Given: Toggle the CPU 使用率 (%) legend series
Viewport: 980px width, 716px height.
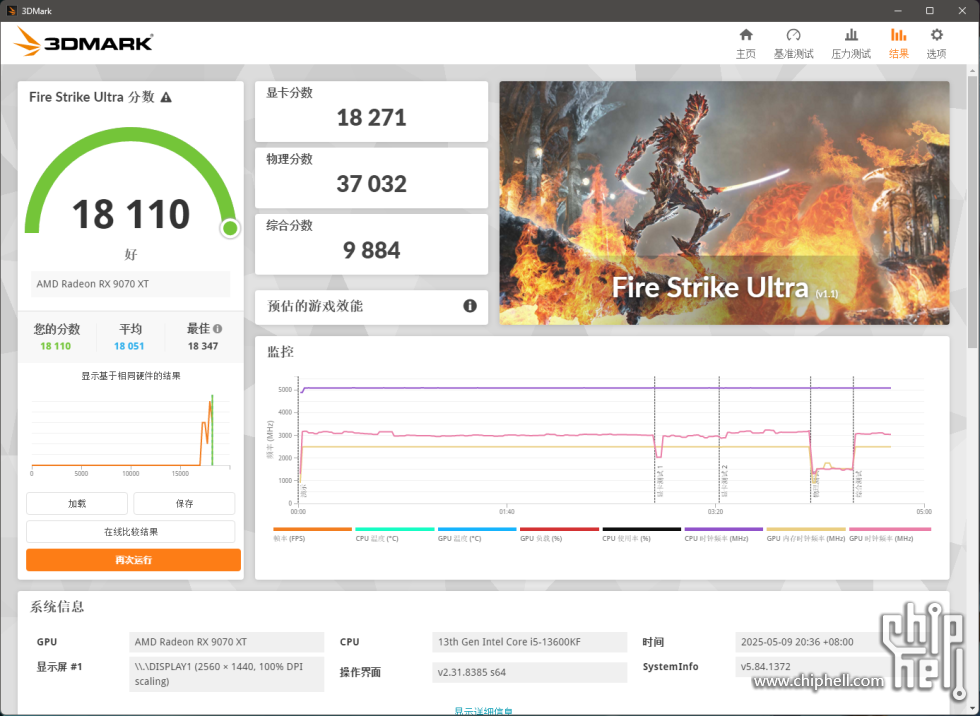Looking at the screenshot, I should (641, 534).
